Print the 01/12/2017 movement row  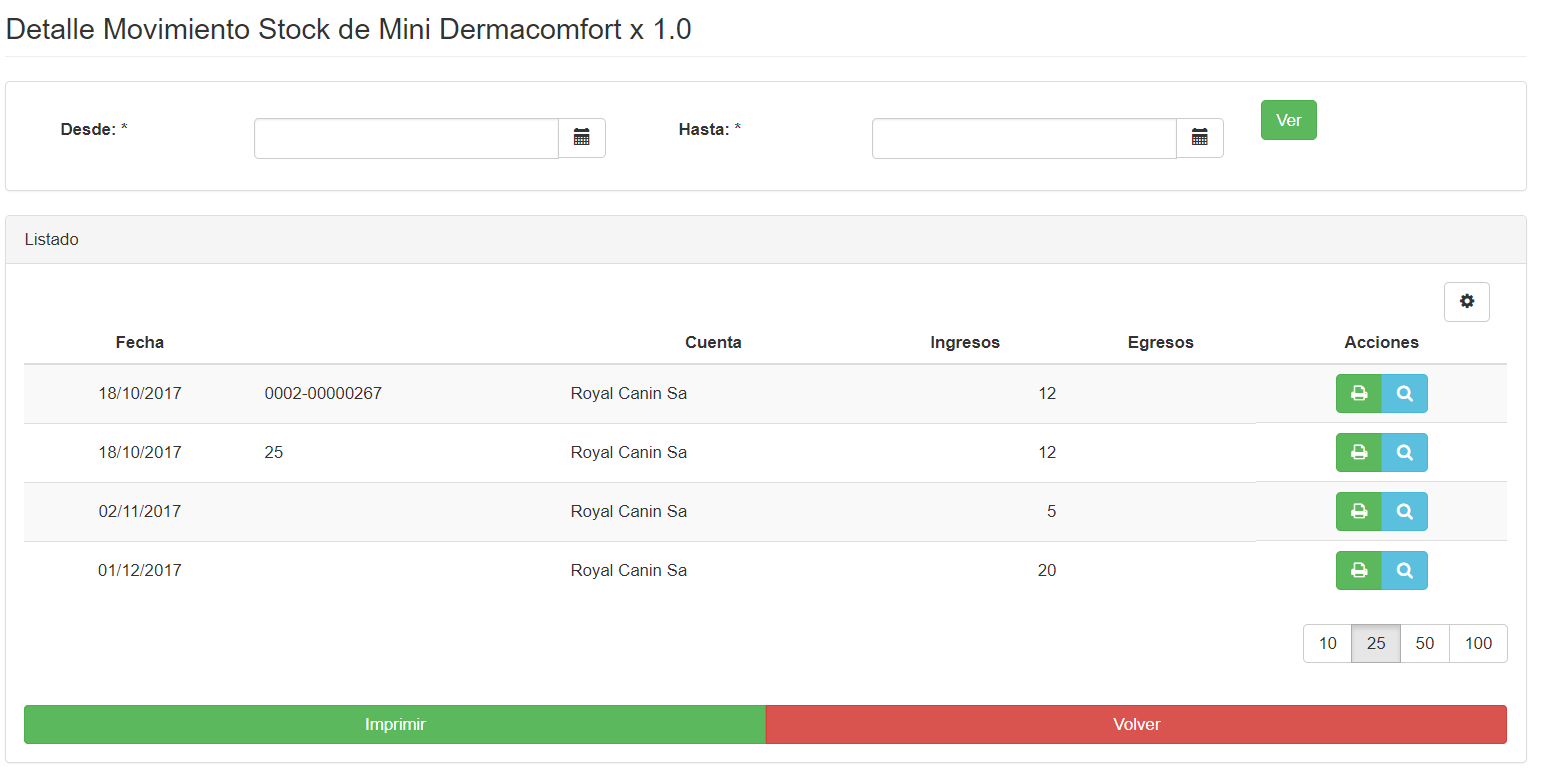point(1359,571)
